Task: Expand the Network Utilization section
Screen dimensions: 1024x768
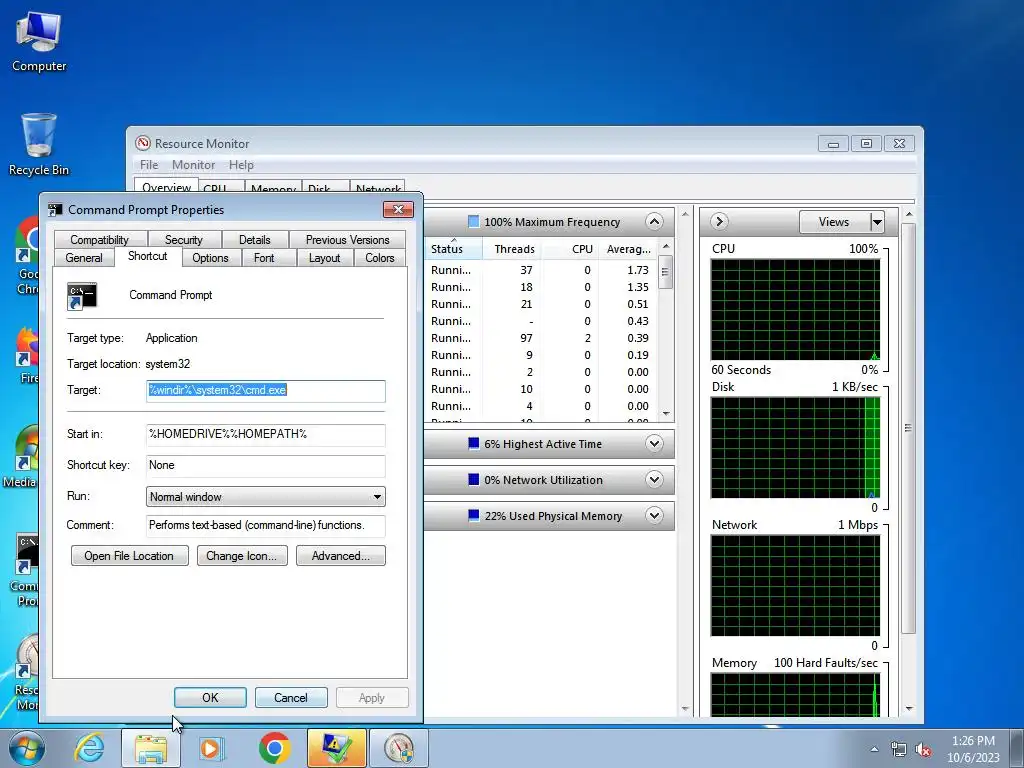Action: (654, 479)
